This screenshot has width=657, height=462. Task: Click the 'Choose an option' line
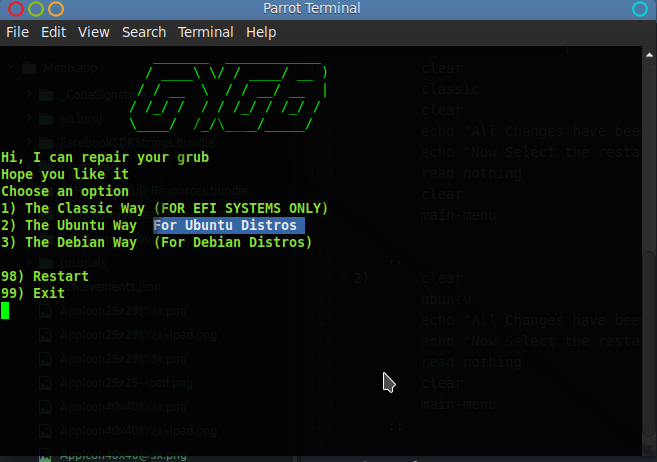65,191
